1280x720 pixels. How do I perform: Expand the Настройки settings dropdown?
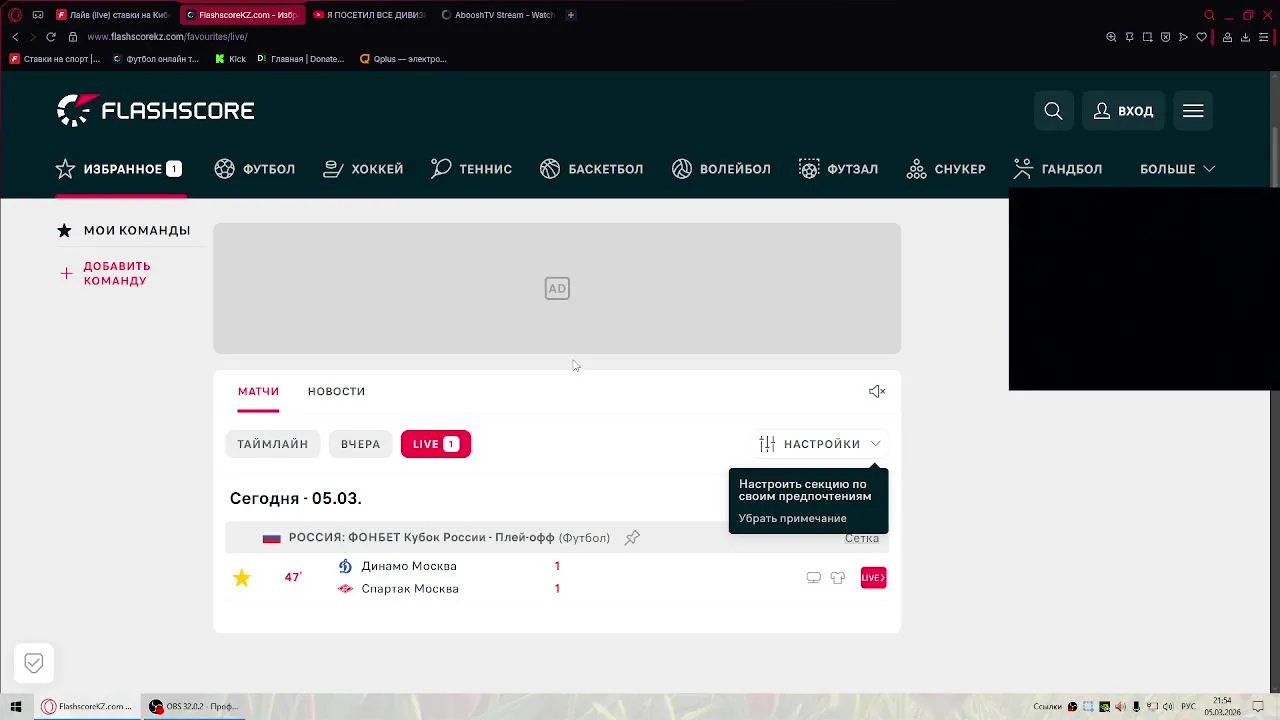click(820, 444)
